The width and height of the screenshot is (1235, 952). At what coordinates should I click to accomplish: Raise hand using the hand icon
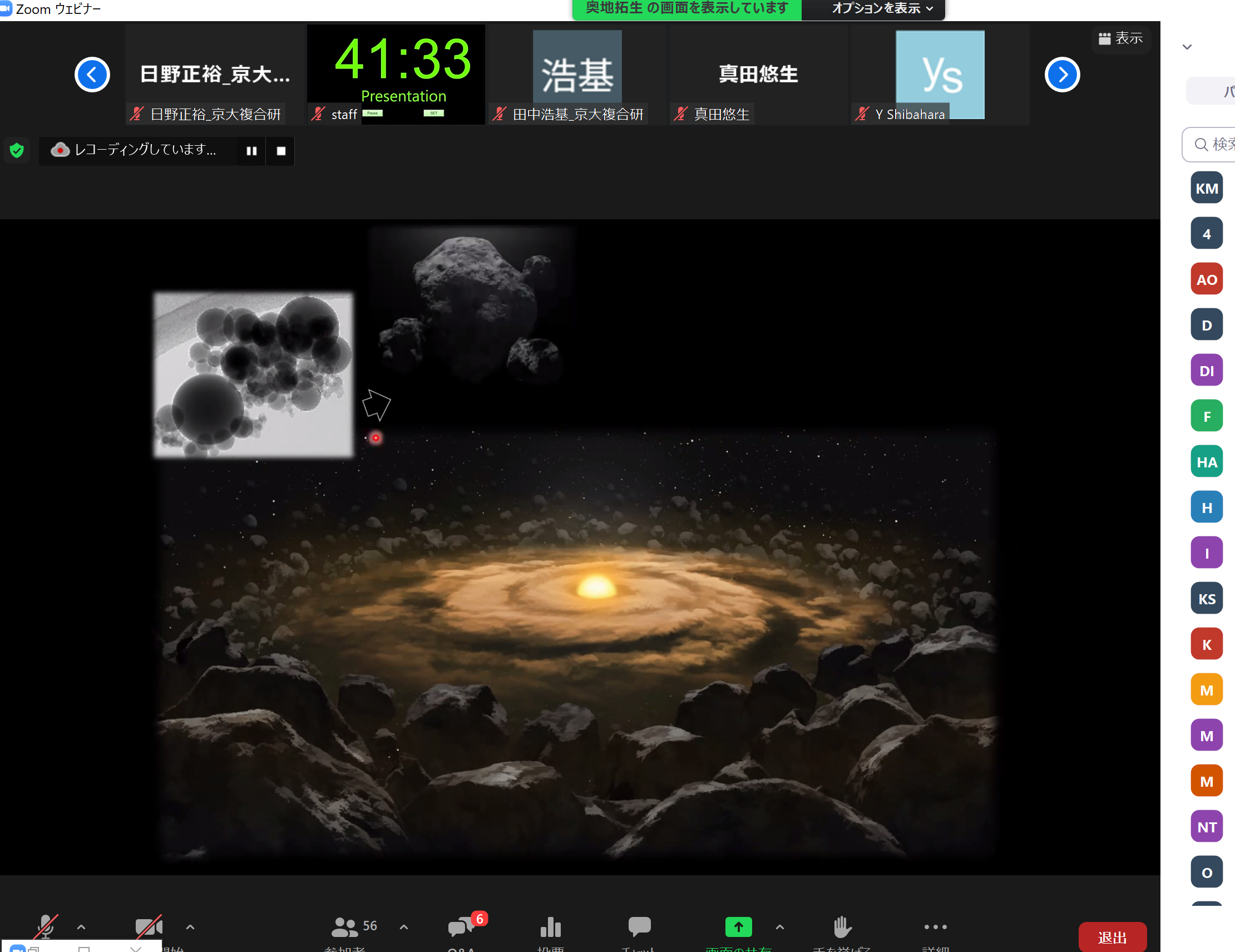pos(842,926)
